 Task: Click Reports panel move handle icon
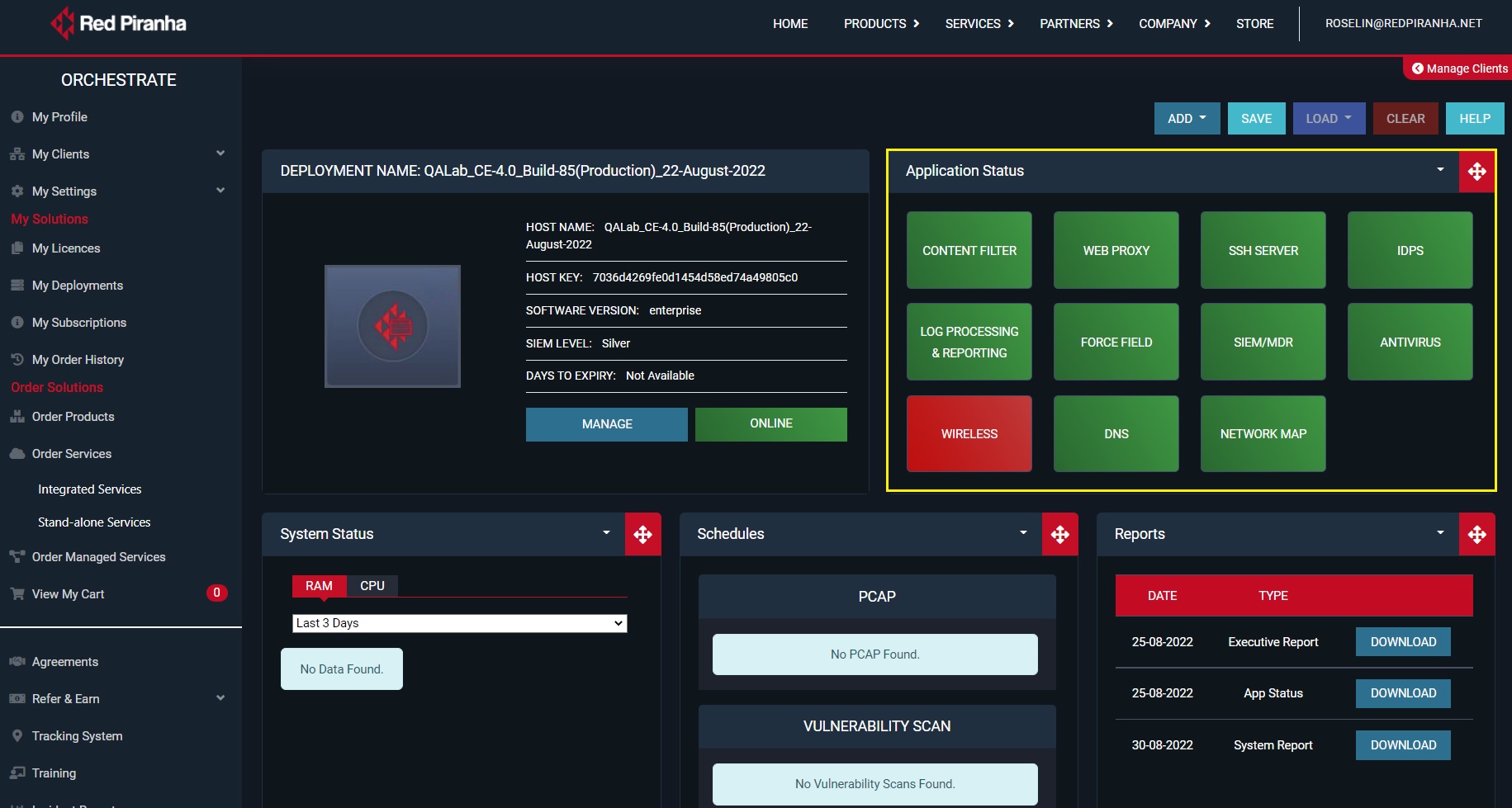[1477, 535]
